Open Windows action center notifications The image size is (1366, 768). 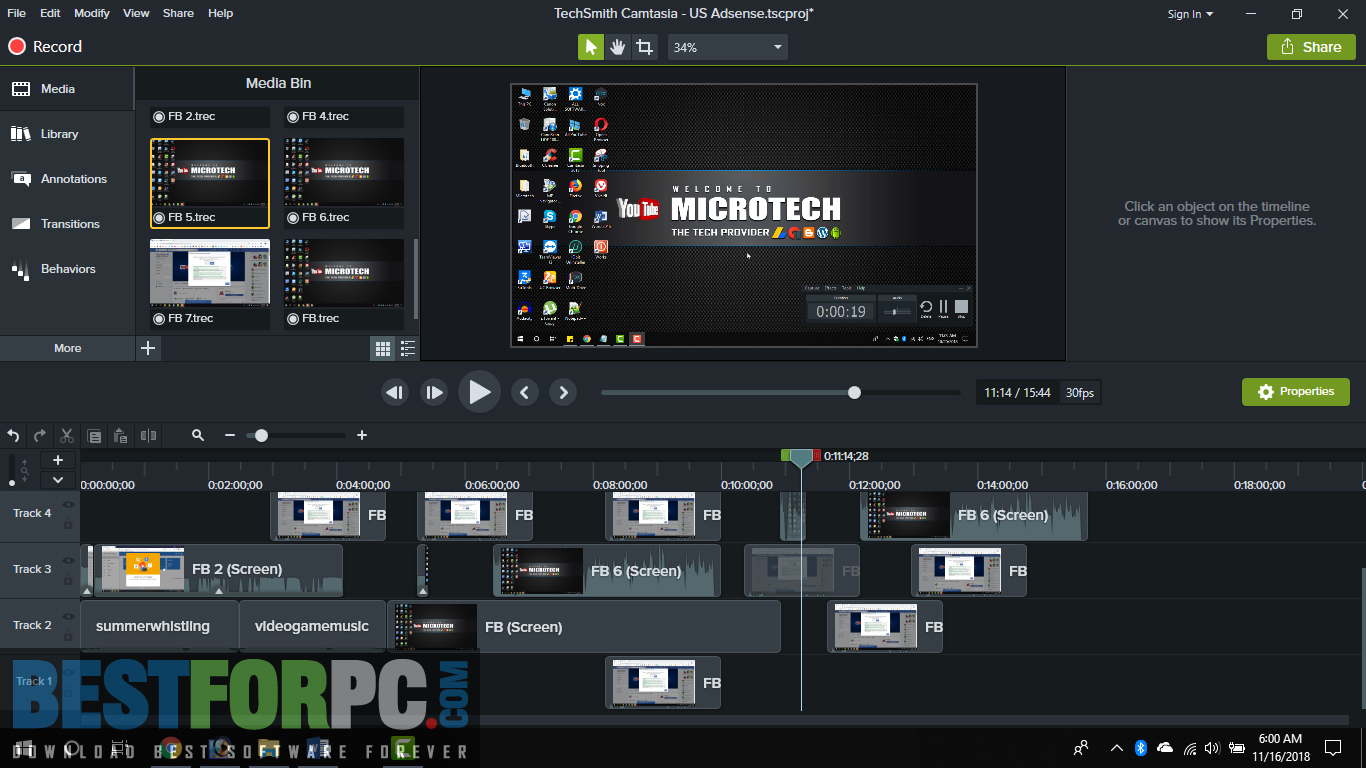(x=1333, y=747)
